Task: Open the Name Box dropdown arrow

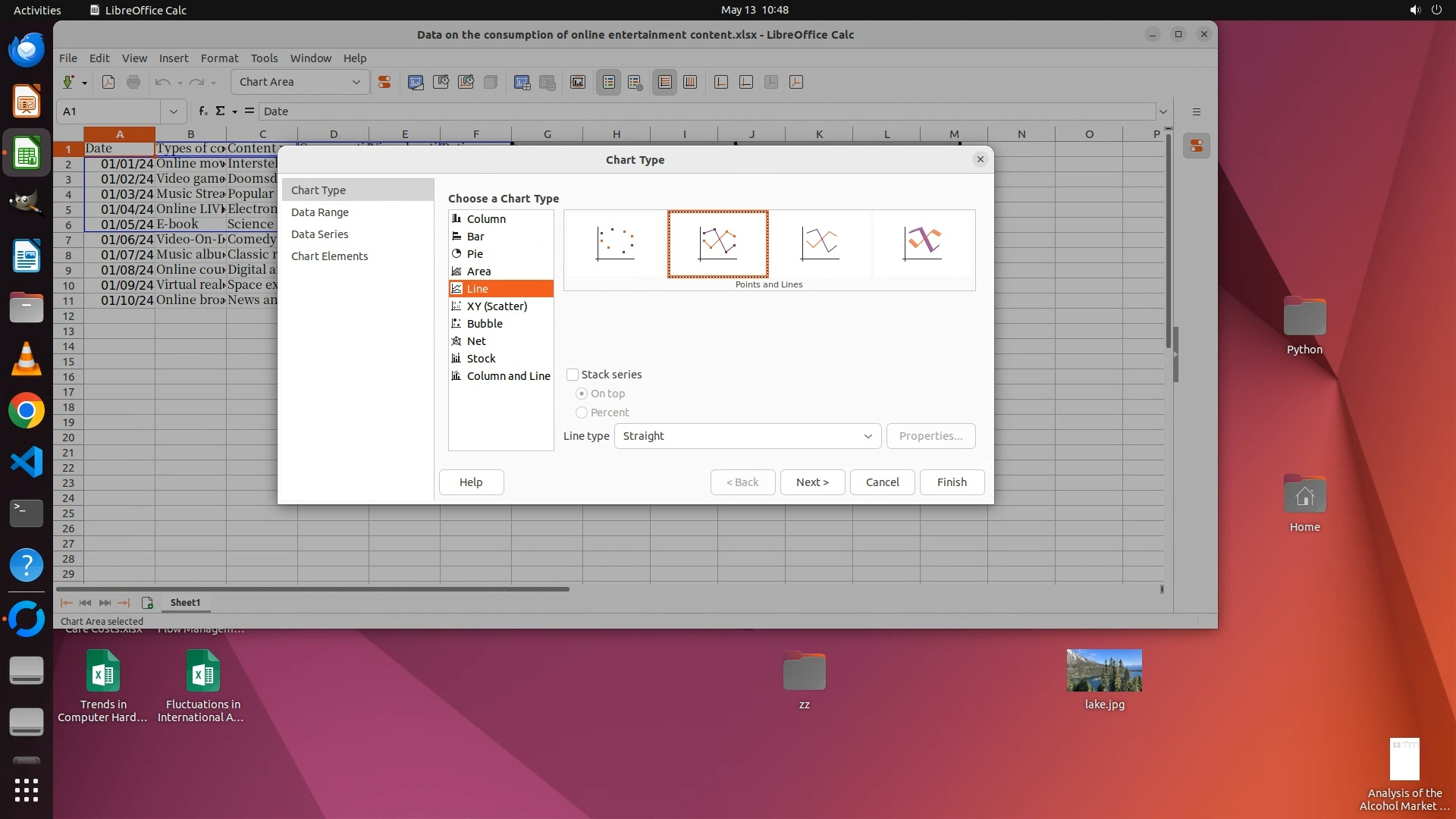Action: pos(174,111)
